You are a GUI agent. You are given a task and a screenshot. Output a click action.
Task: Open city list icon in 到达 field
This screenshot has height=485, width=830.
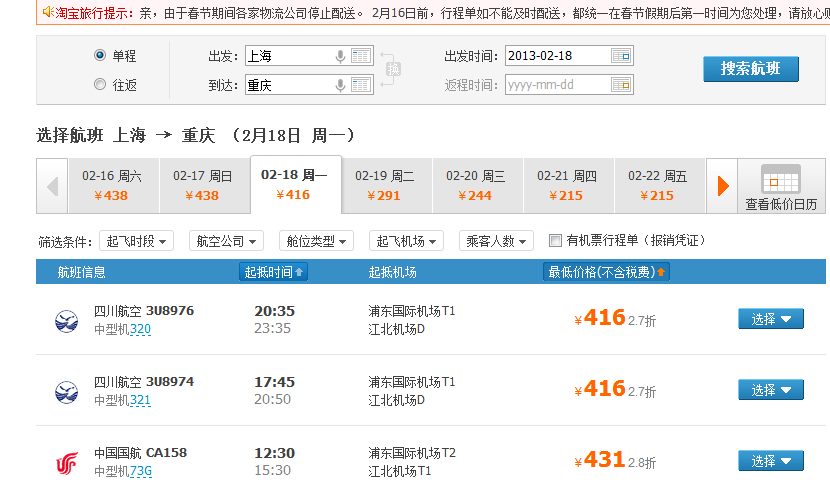(360, 85)
